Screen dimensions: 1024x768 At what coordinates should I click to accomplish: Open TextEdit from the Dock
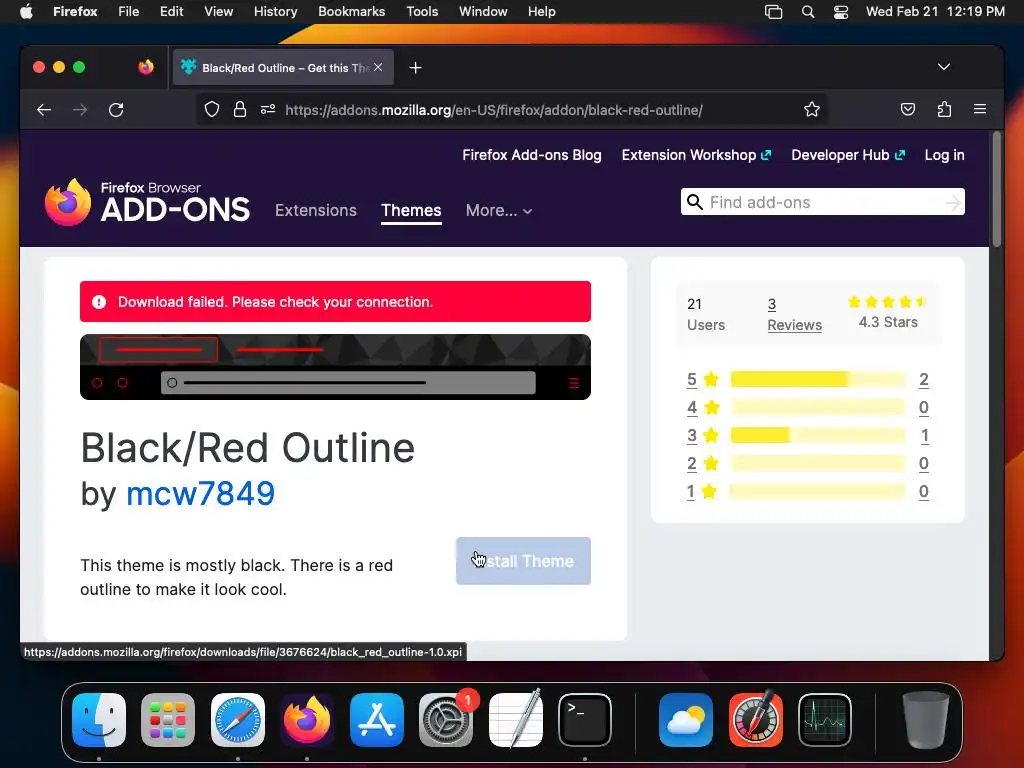(x=516, y=718)
